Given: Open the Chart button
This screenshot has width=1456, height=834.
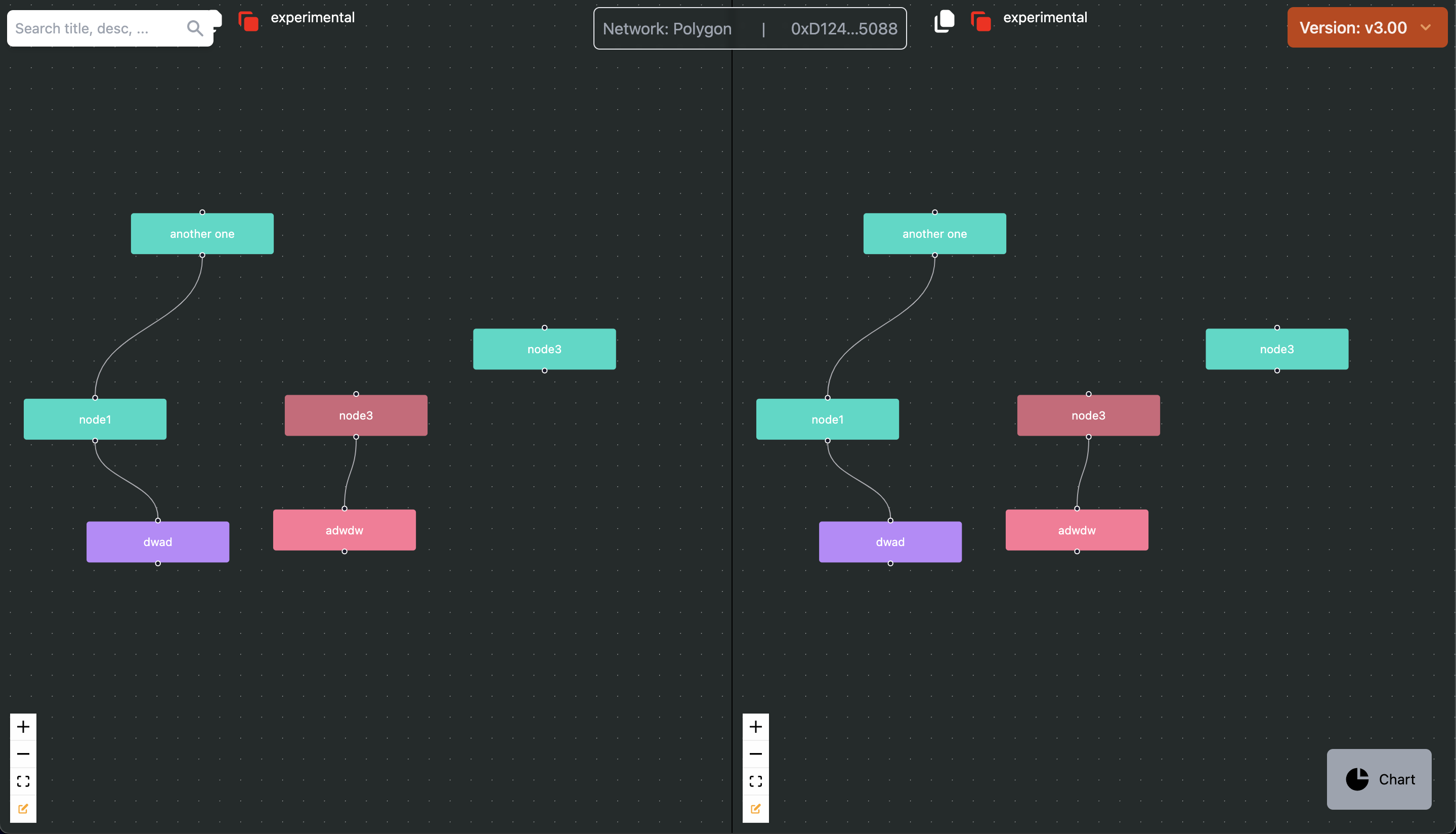Looking at the screenshot, I should pos(1379,779).
